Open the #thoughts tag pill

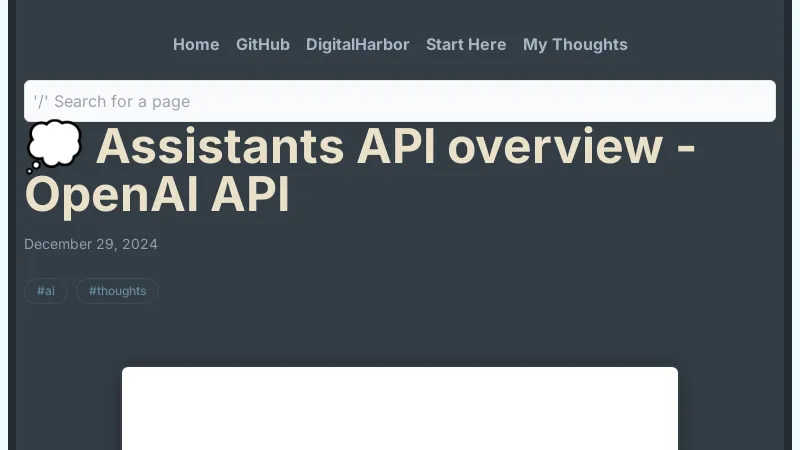117,291
